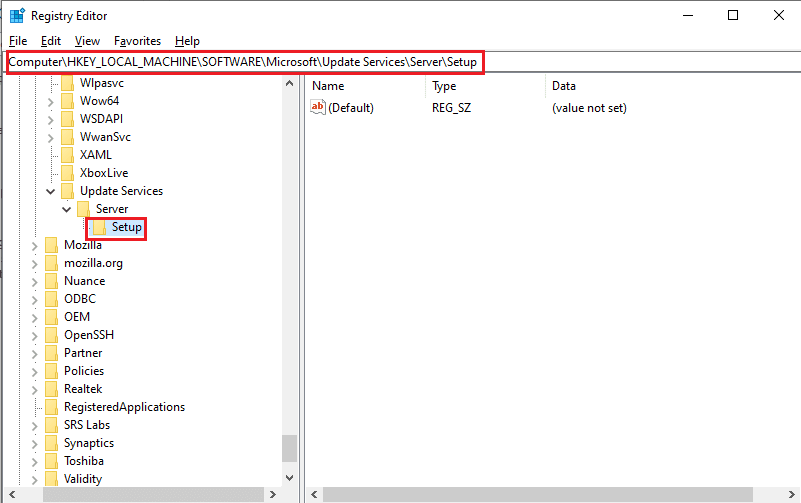Click values pane scroll right arrow
The height and width of the screenshot is (503, 801).
(x=792, y=494)
